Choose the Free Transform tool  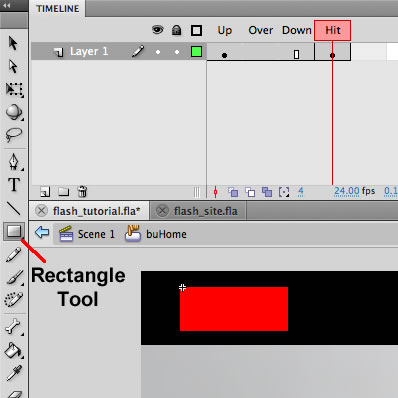pos(14,89)
